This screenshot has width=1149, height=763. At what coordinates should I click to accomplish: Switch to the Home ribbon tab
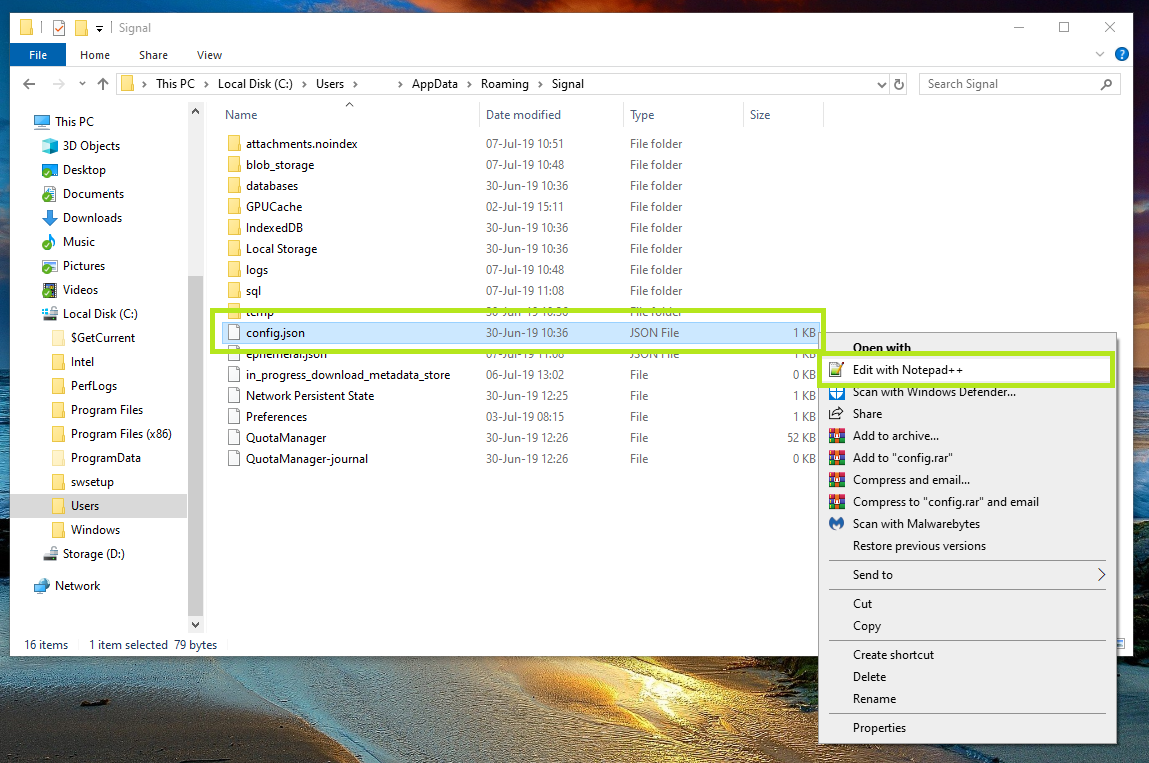point(95,55)
